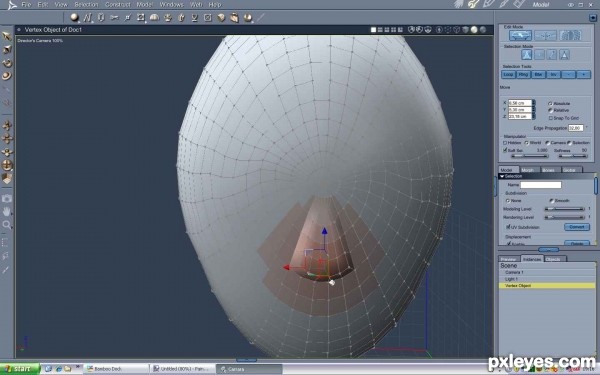Select the dashed marquee selection tool in left toolbar
The width and height of the screenshot is (600, 375).
click(x=5, y=242)
